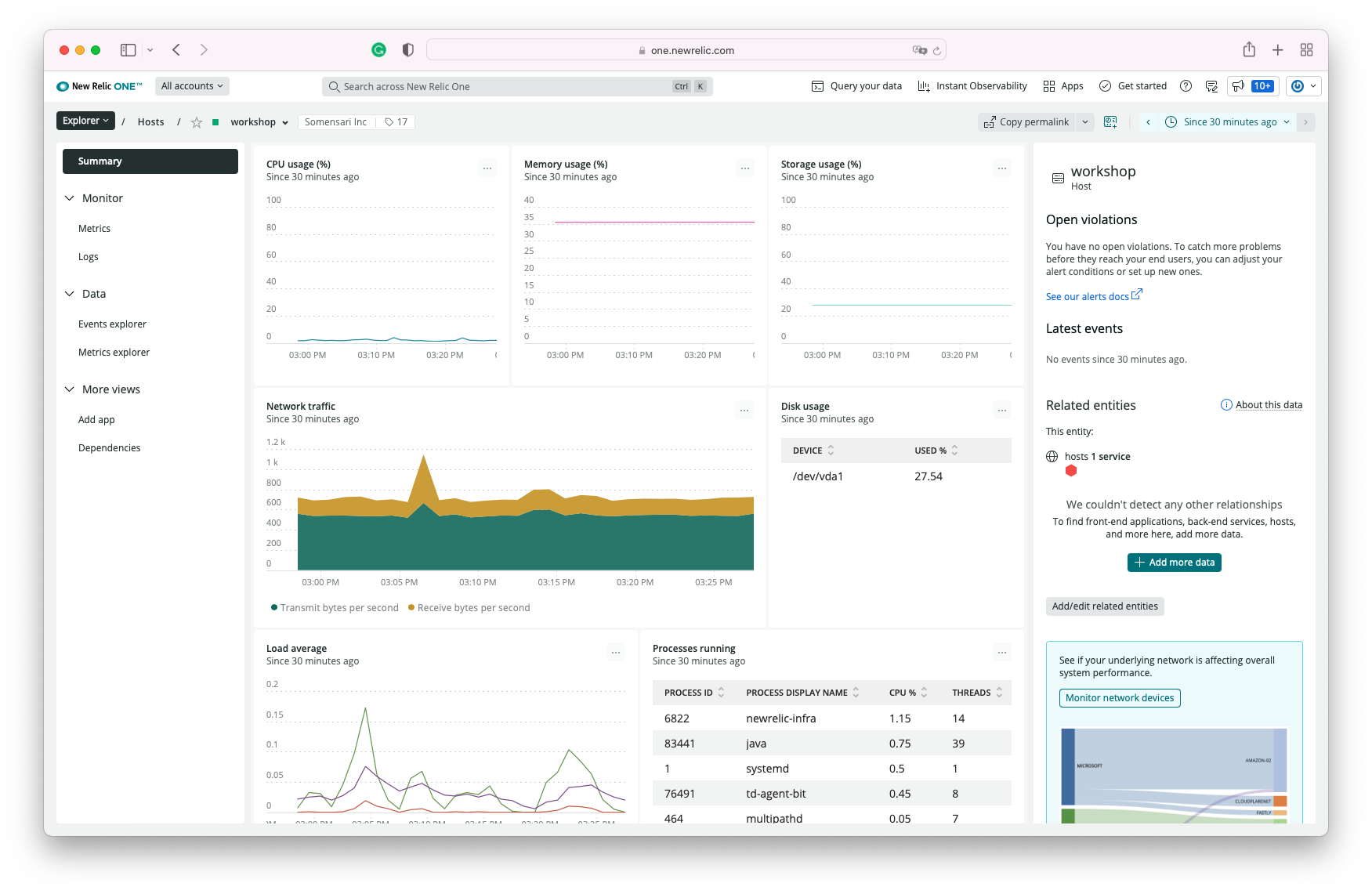Show the tab overview grid icon
The height and width of the screenshot is (894, 1372).
click(x=1306, y=50)
